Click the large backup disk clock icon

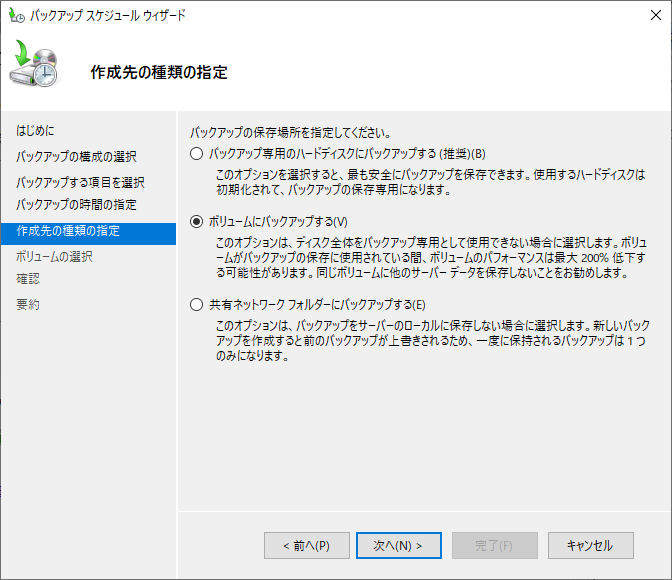coord(38,66)
